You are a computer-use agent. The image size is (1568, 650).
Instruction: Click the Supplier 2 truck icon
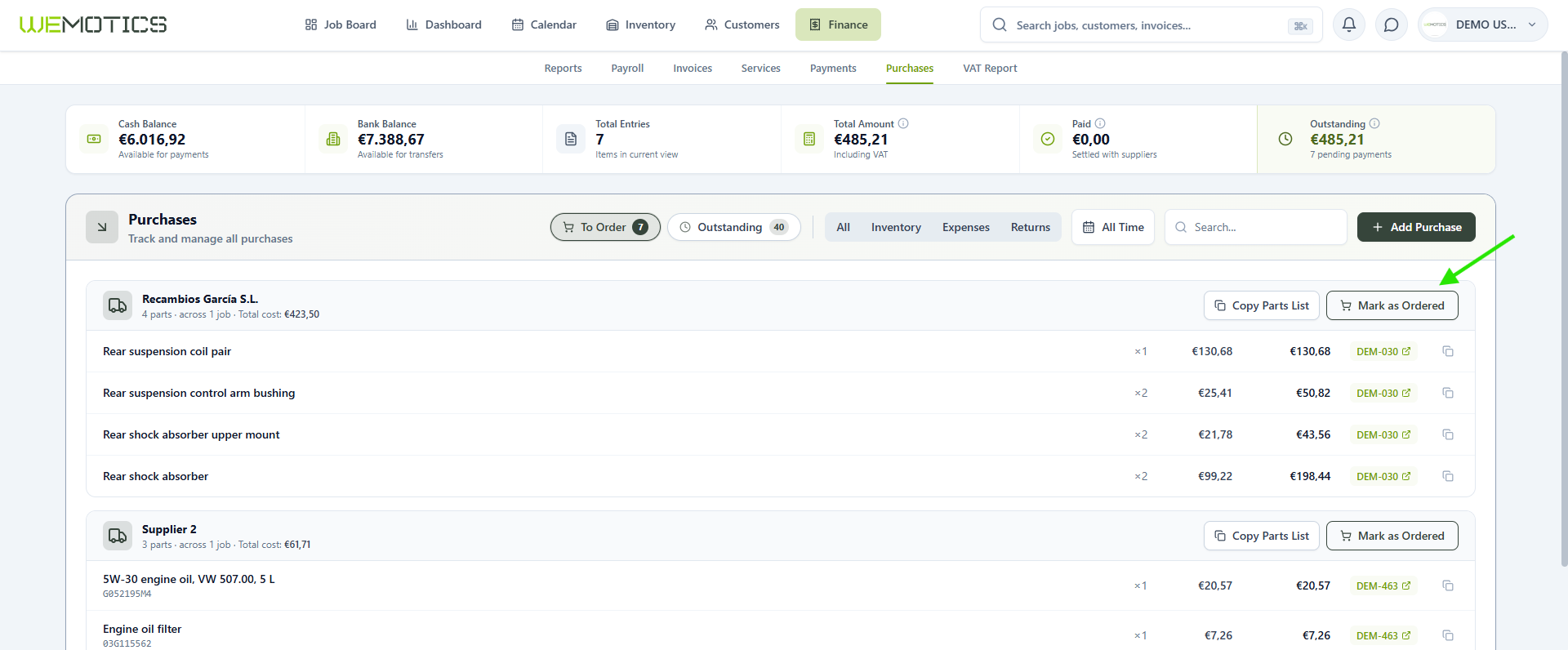(118, 536)
